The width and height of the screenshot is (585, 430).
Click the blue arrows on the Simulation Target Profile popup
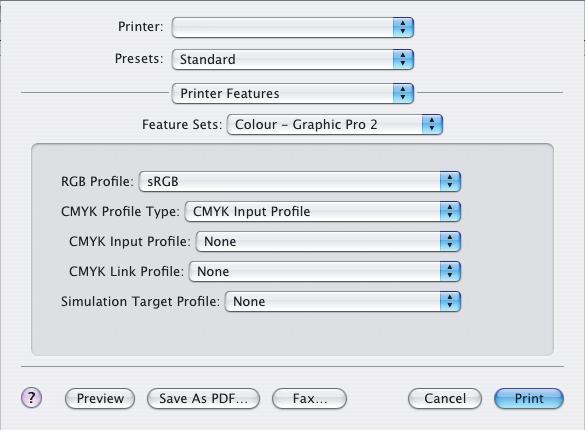[450, 301]
